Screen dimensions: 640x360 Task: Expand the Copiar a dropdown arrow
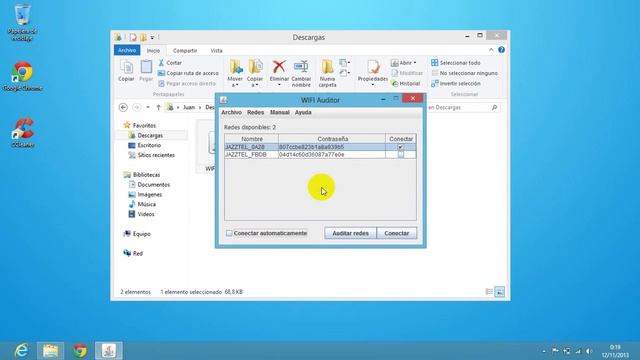click(255, 85)
